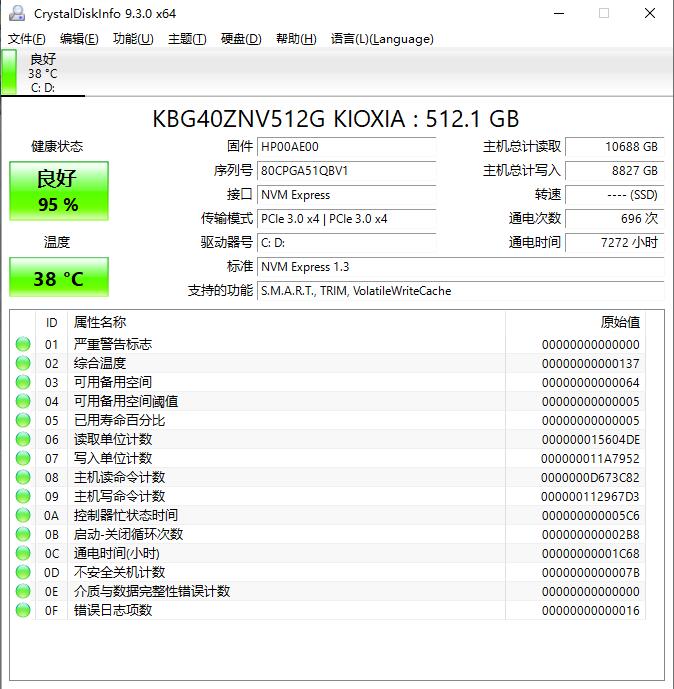Image resolution: width=674 pixels, height=689 pixels.
Task: Select the 读取单位计数 attribute name
Action: tap(113, 439)
